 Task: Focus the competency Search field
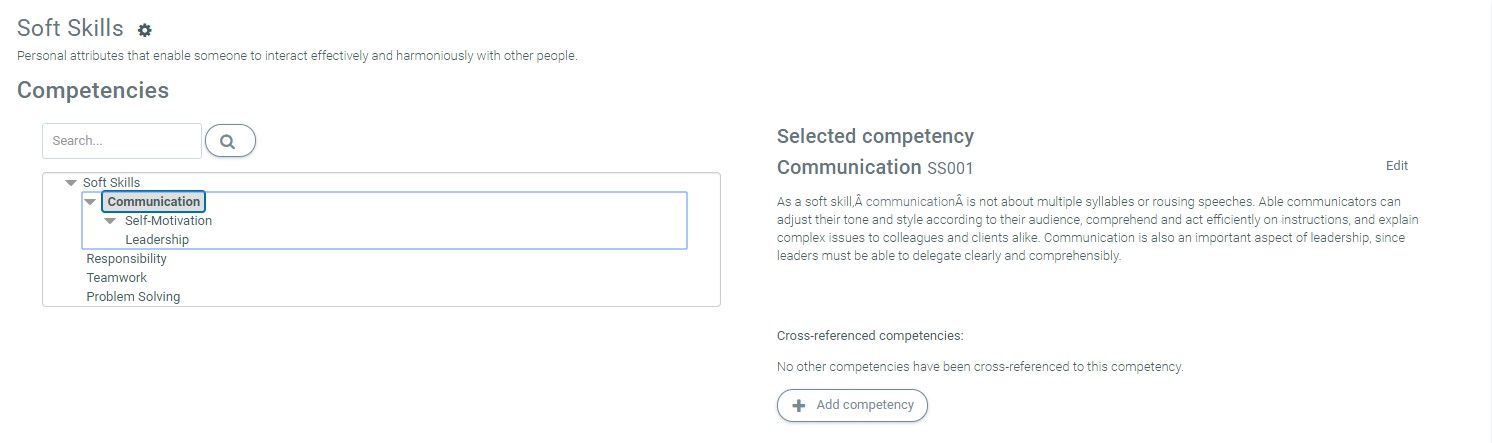121,141
